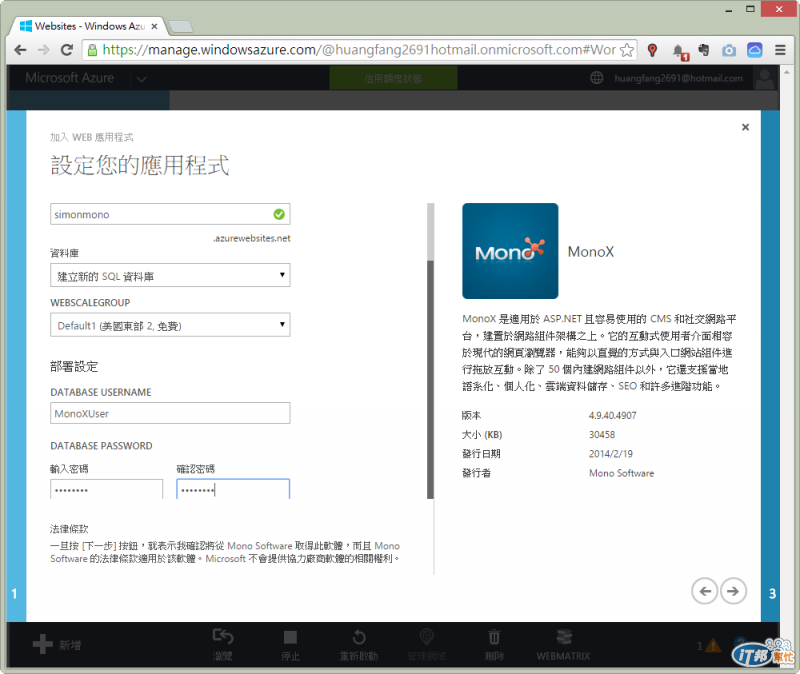800x674 pixels.
Task: Click the browser forward arrow
Action: [x=43, y=50]
